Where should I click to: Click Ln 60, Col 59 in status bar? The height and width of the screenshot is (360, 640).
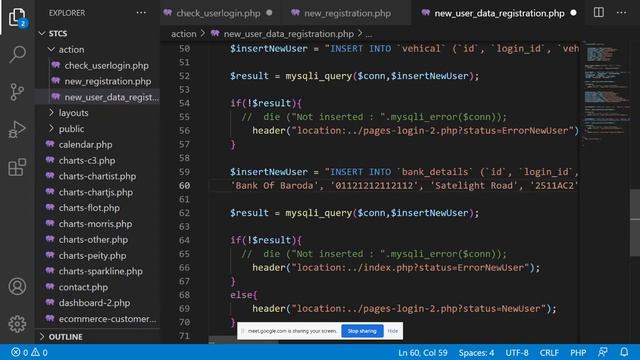click(x=423, y=352)
